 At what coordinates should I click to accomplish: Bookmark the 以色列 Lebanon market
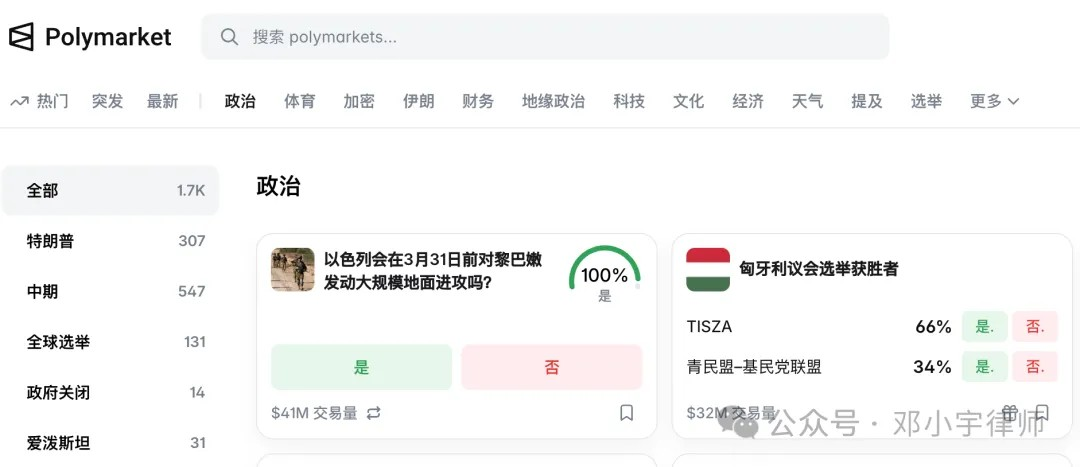pyautogui.click(x=627, y=412)
